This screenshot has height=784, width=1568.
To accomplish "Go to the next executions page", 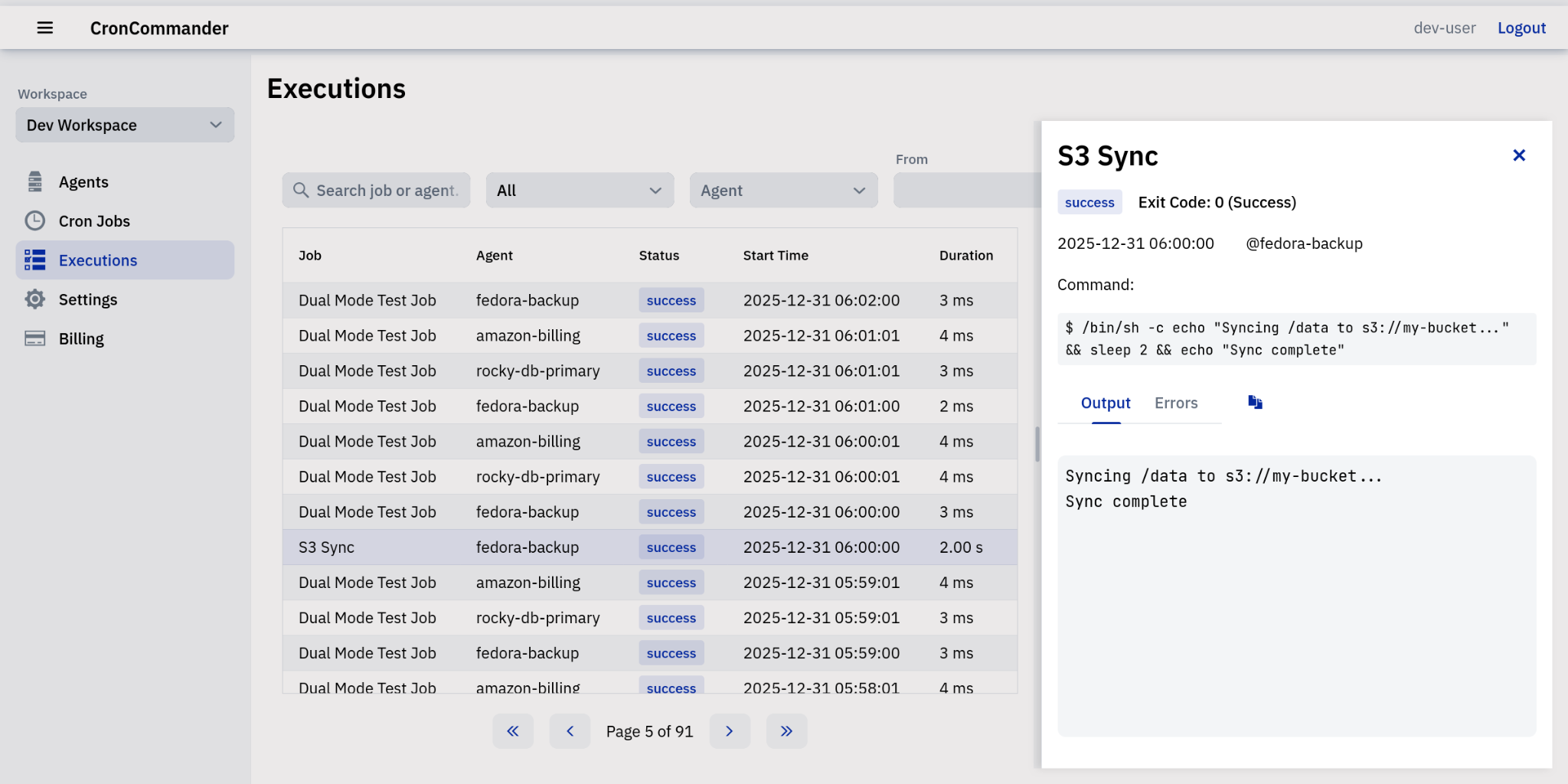I will point(729,731).
